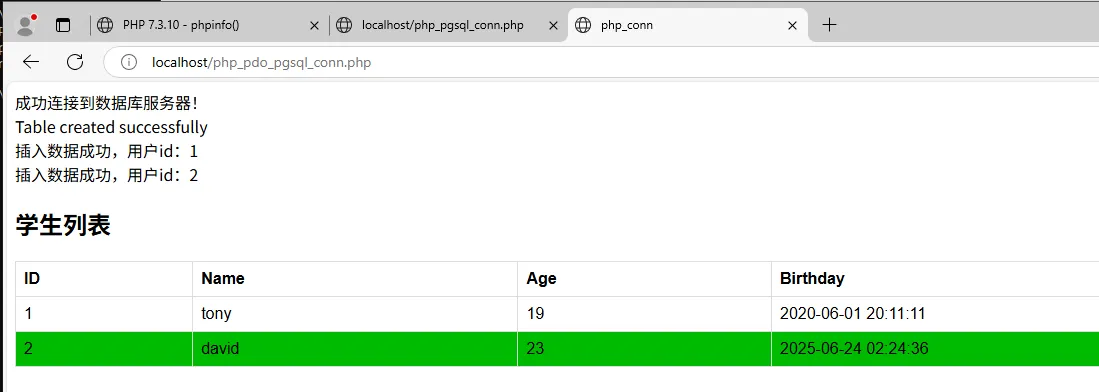Click globe favicon on php_conn tab

582,25
